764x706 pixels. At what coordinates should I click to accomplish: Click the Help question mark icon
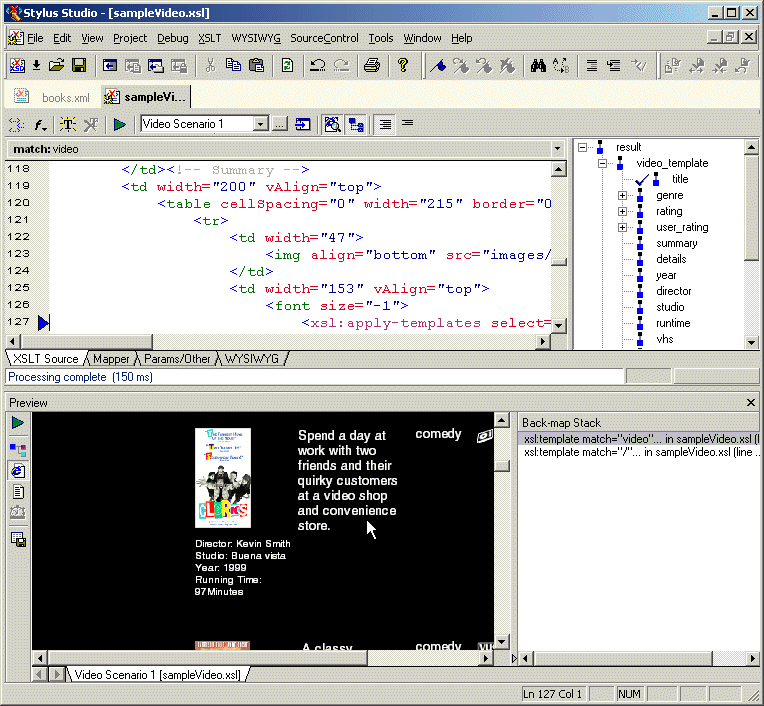[403, 66]
